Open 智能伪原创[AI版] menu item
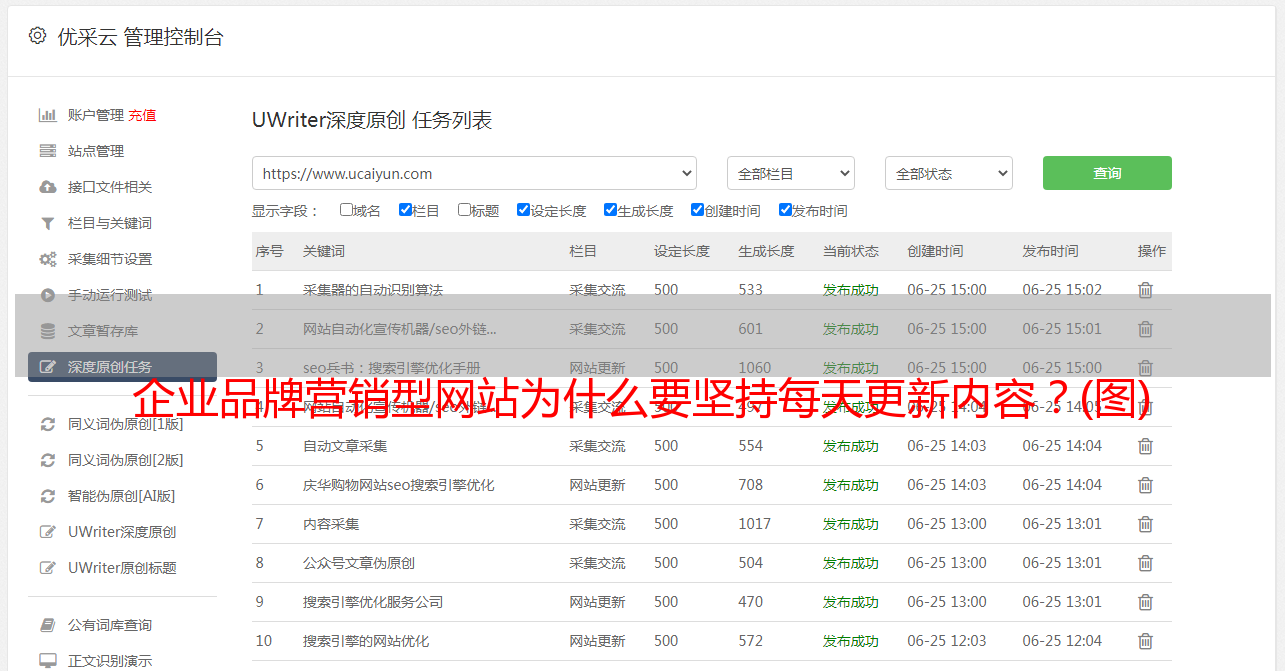Viewport: 1285px width, 671px height. point(121,496)
